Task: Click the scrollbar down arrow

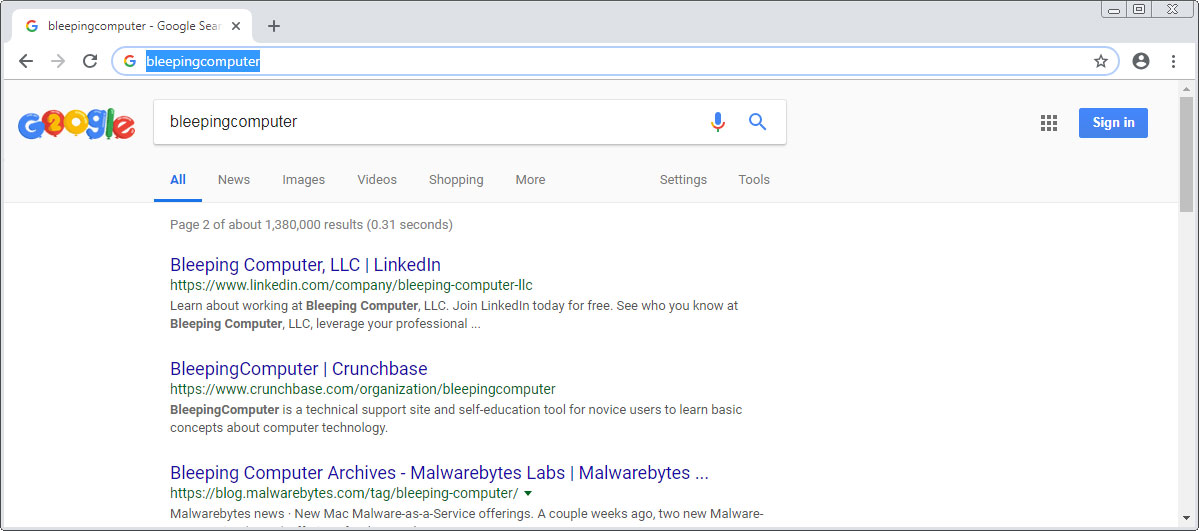Action: [x=1186, y=520]
